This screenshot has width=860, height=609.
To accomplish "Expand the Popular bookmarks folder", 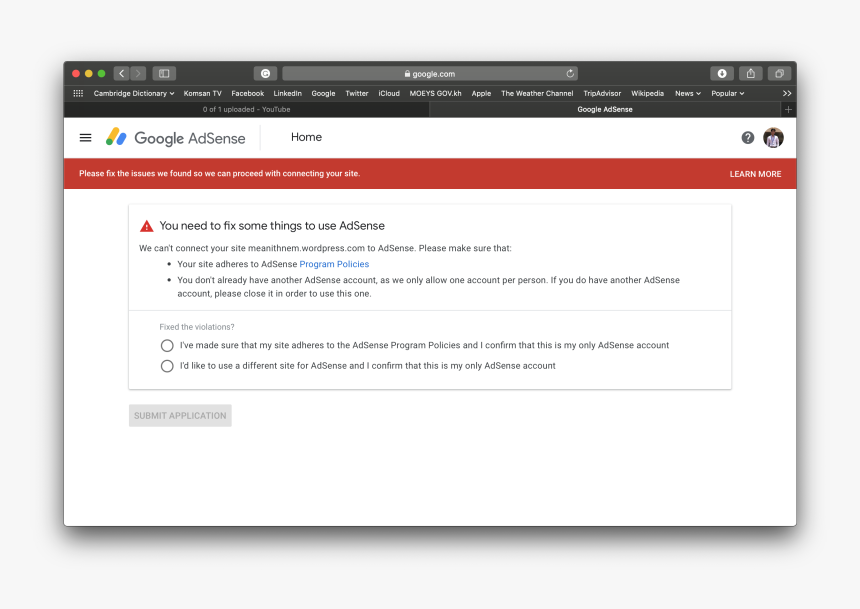I will pyautogui.click(x=728, y=93).
